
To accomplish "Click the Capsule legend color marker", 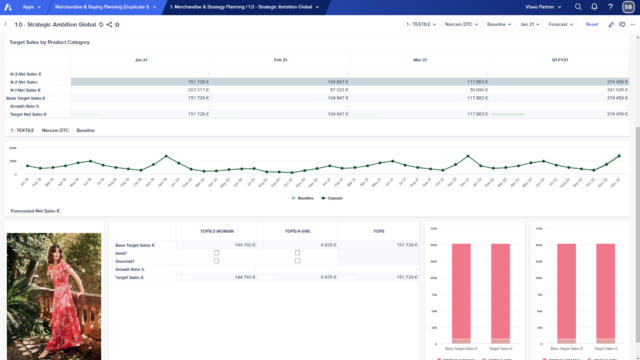I will pyautogui.click(x=323, y=198).
